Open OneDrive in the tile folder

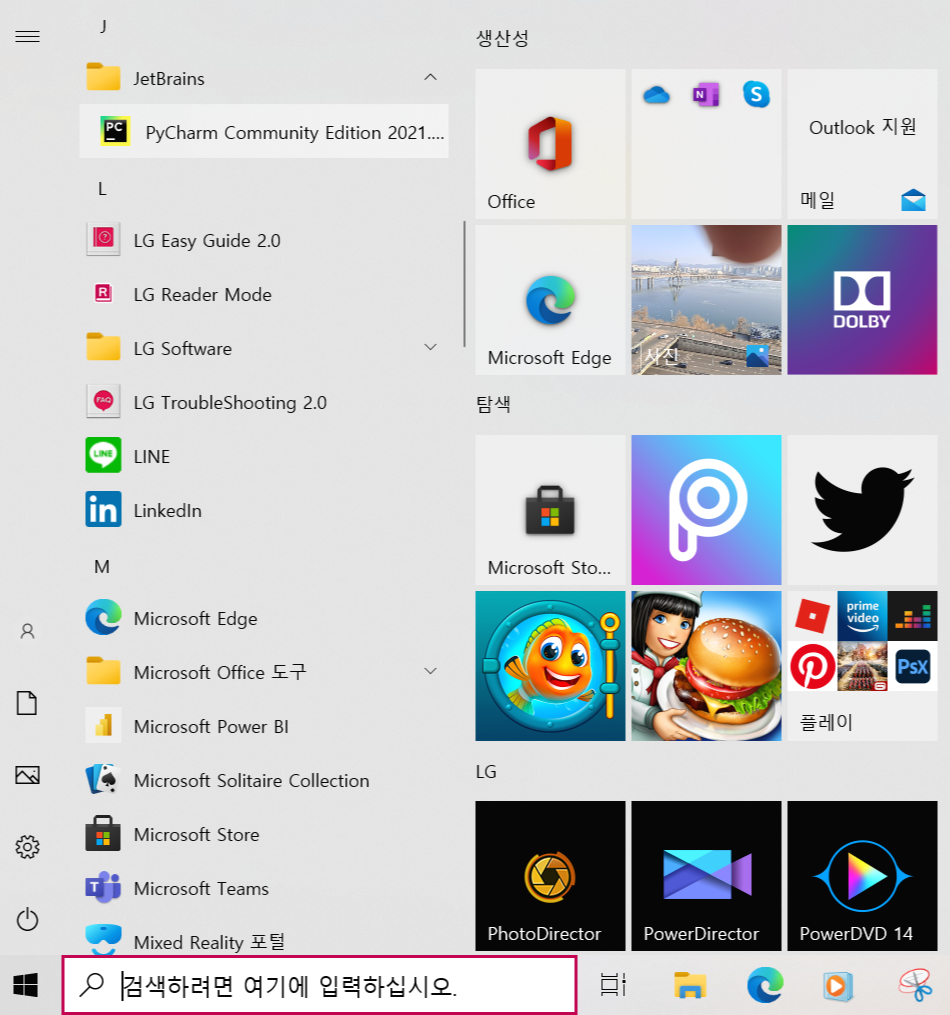coord(656,95)
